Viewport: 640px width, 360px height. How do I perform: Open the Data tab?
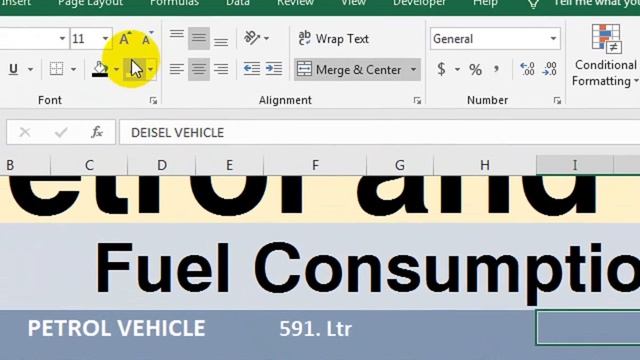[238, 3]
